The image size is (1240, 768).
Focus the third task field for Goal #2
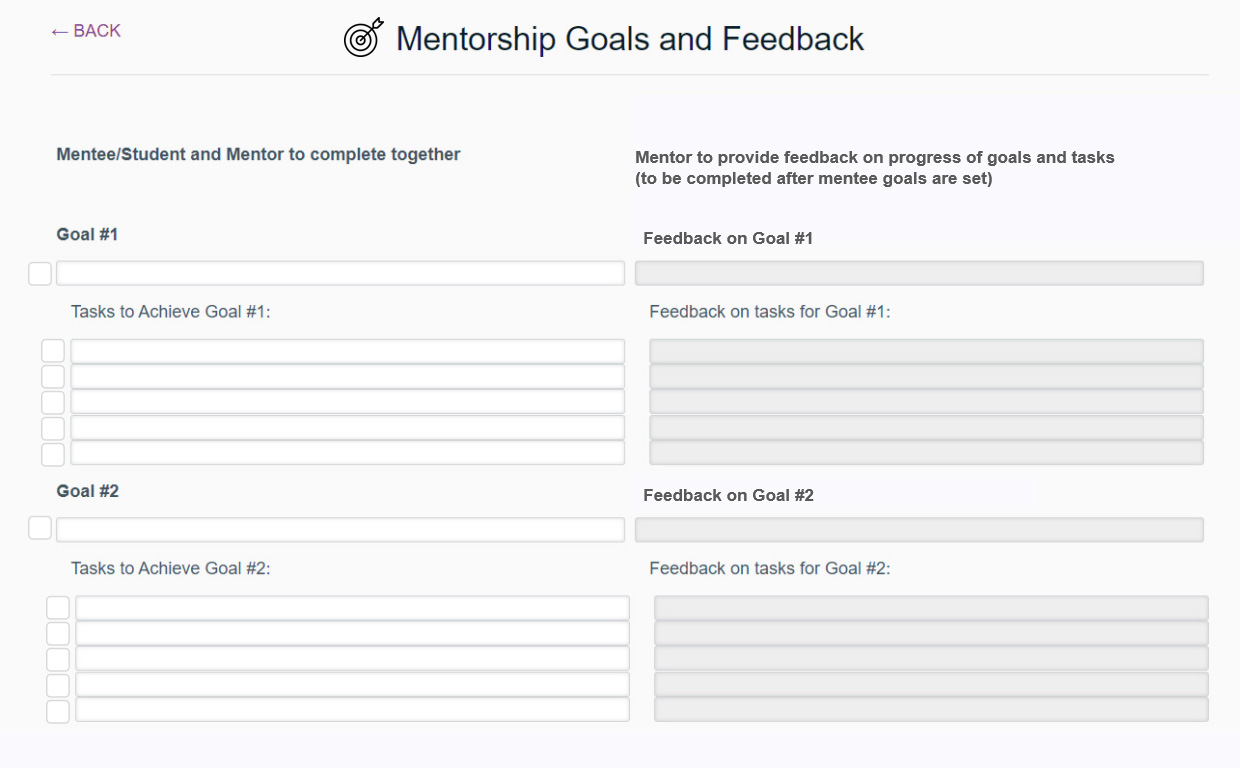click(x=352, y=659)
